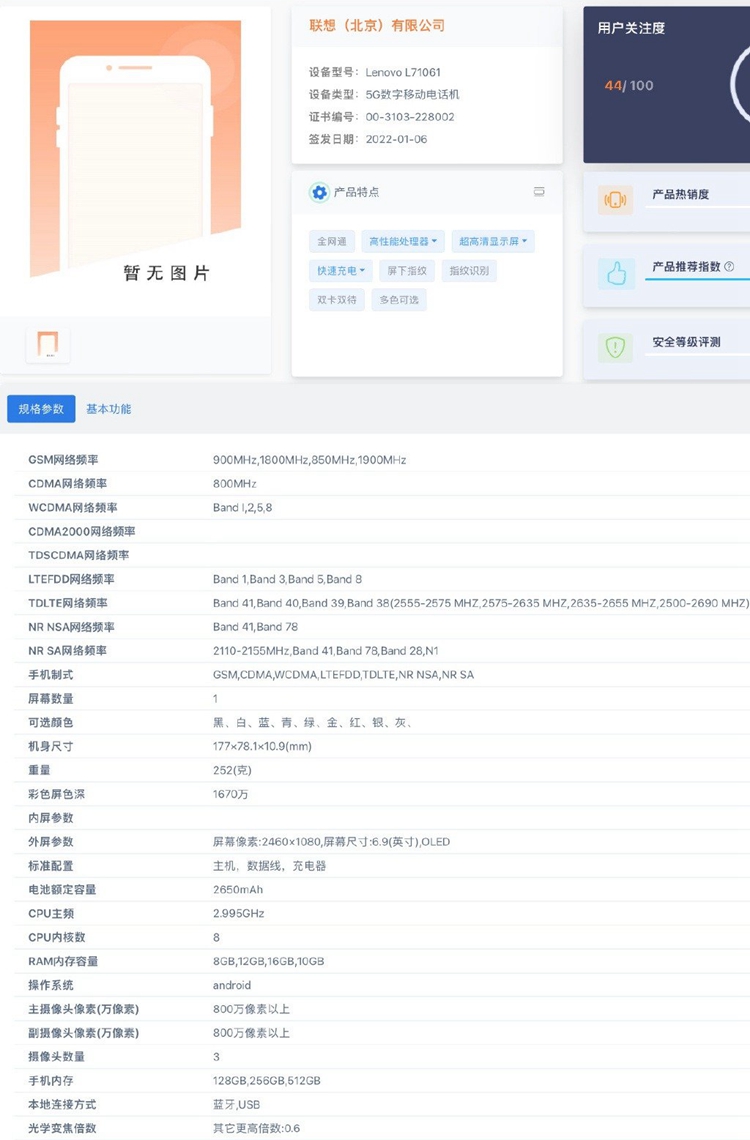Click the connection value 蓝牙,USB
This screenshot has height=1140, width=750.
[236, 1104]
